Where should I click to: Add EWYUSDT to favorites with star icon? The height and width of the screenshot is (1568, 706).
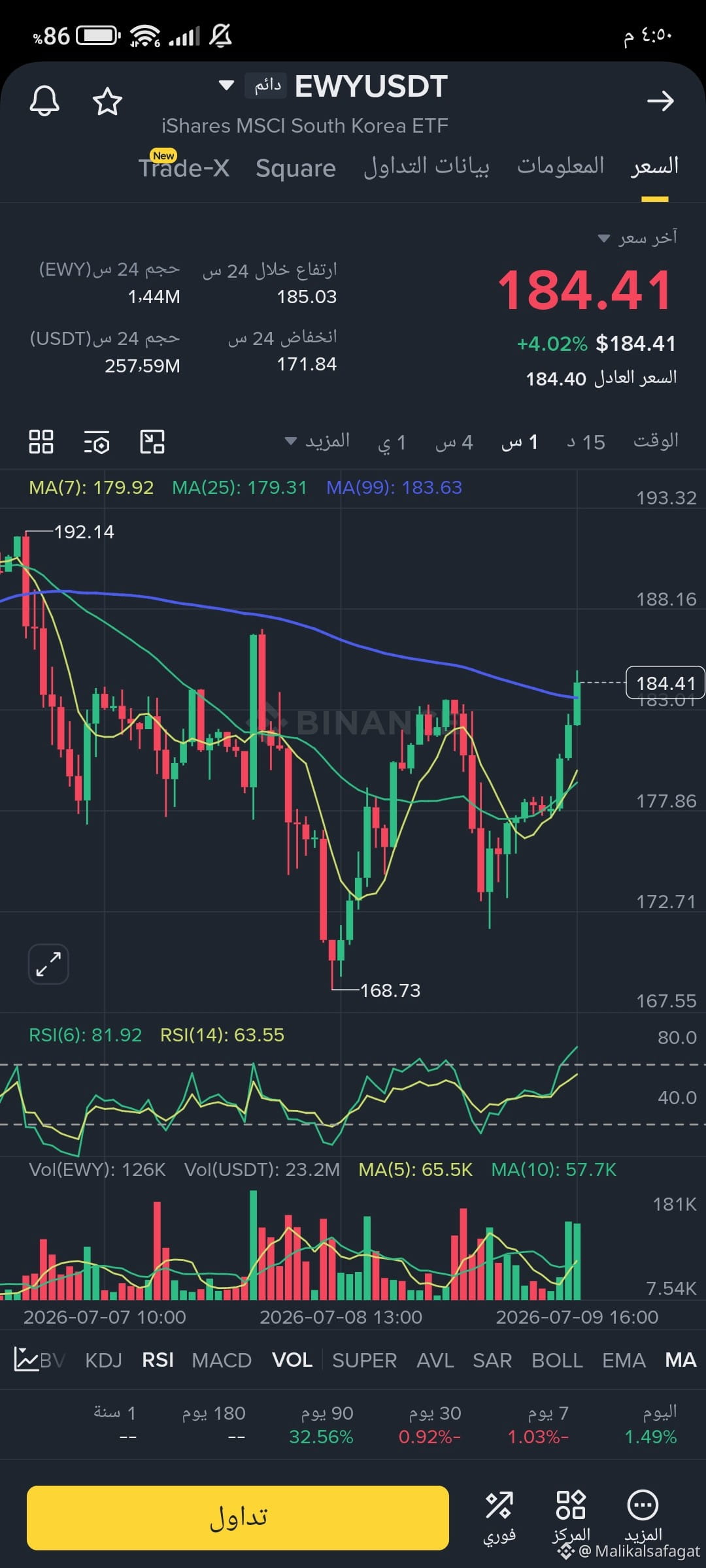pos(107,101)
